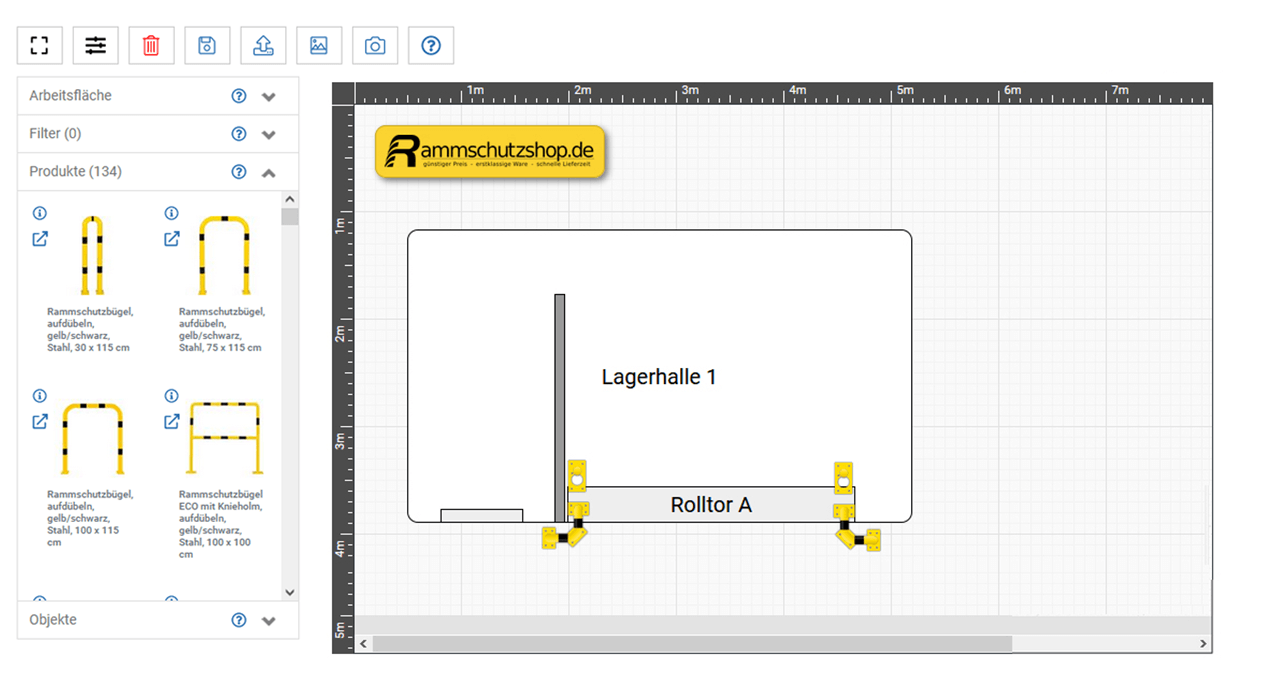The height and width of the screenshot is (678, 1282).
Task: Show info for Rammschutzbügel 75 x 115 cm
Action: 172,214
